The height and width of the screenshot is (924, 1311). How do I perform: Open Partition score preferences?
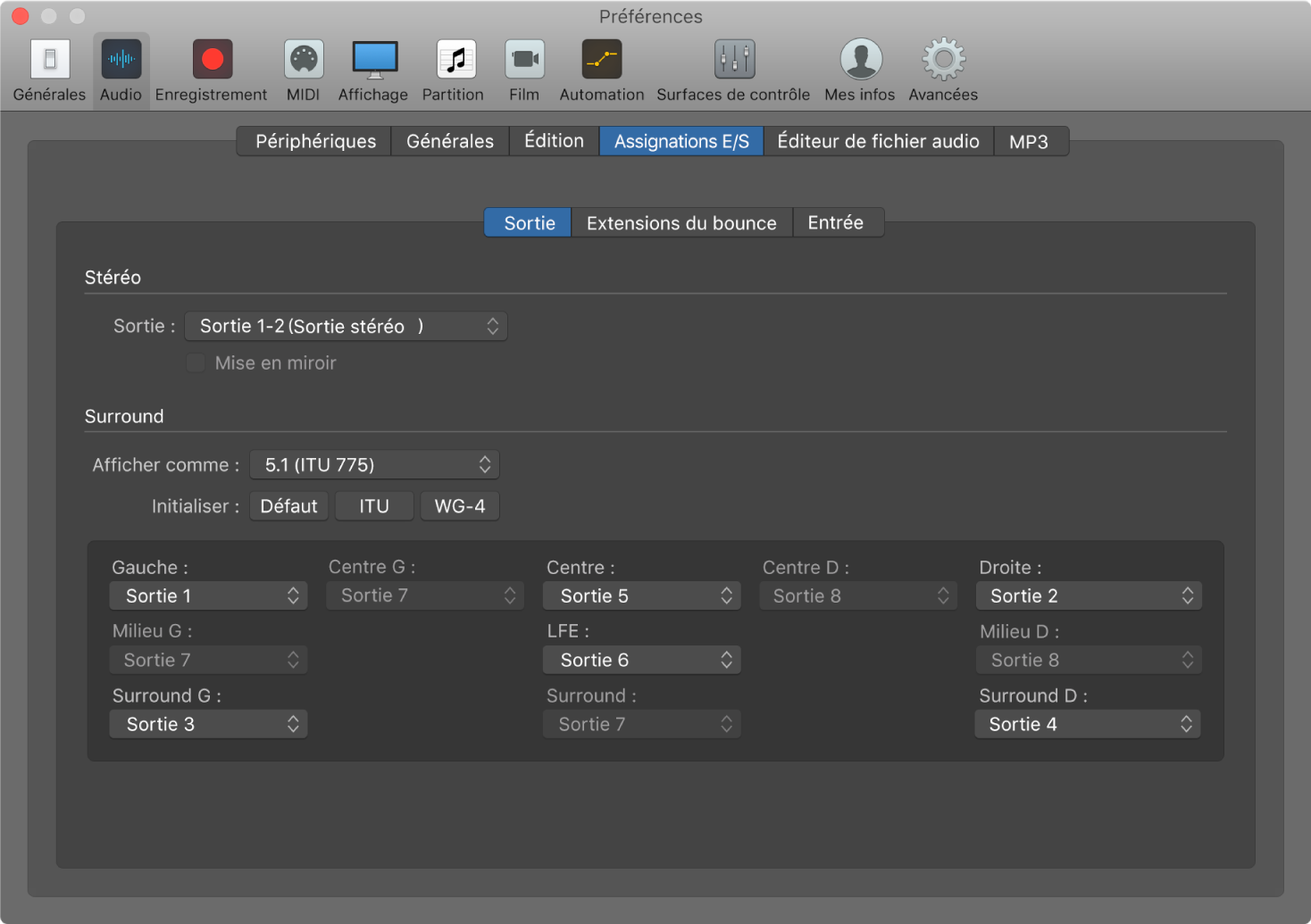coord(455,60)
